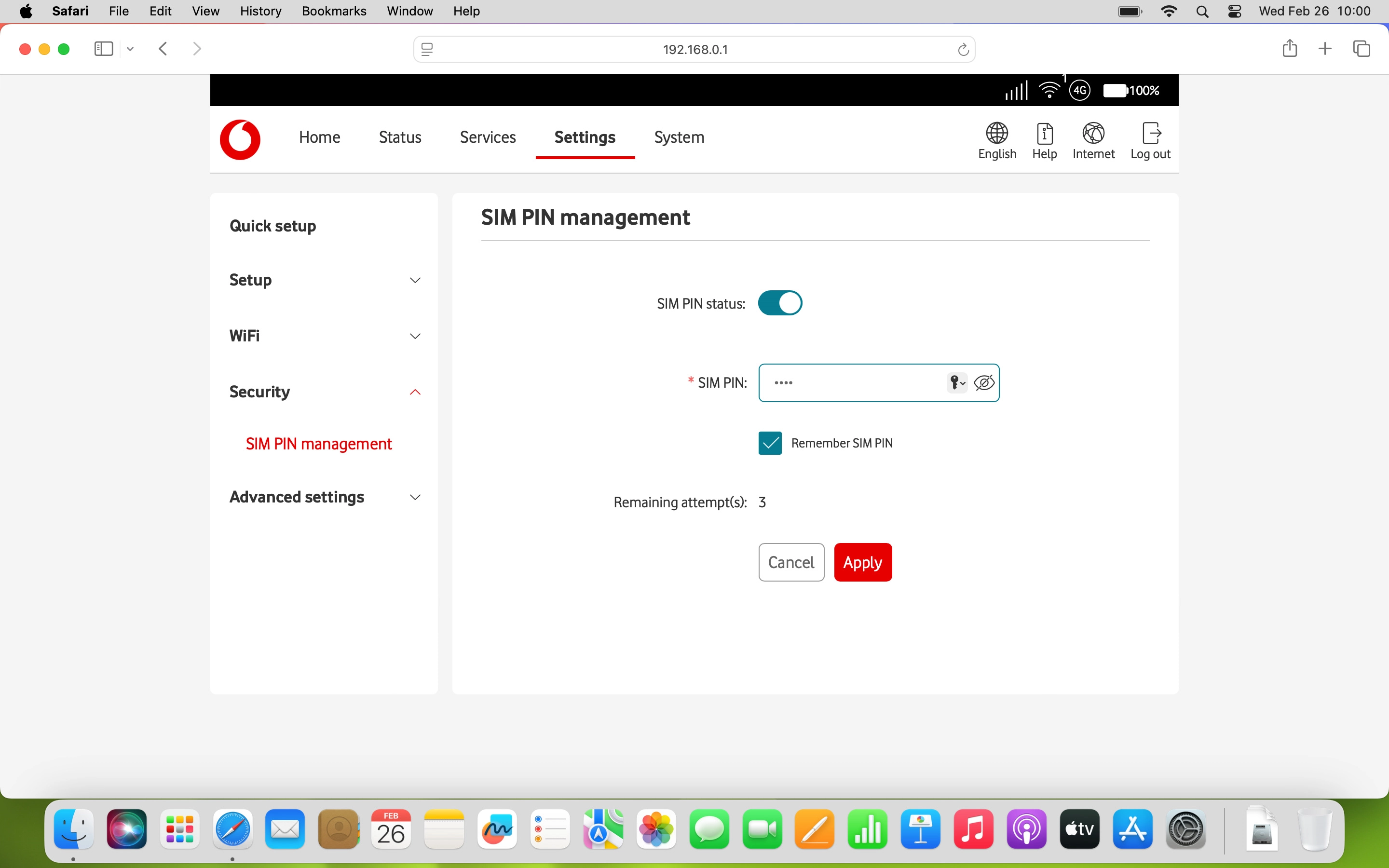
Task: Toggle the SIM PIN status switch
Action: 779,303
